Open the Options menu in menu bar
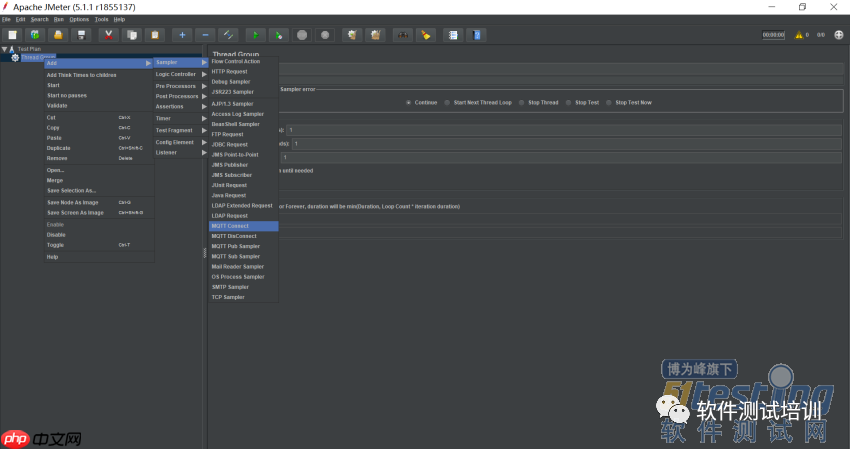The width and height of the screenshot is (850, 449). 79,19
